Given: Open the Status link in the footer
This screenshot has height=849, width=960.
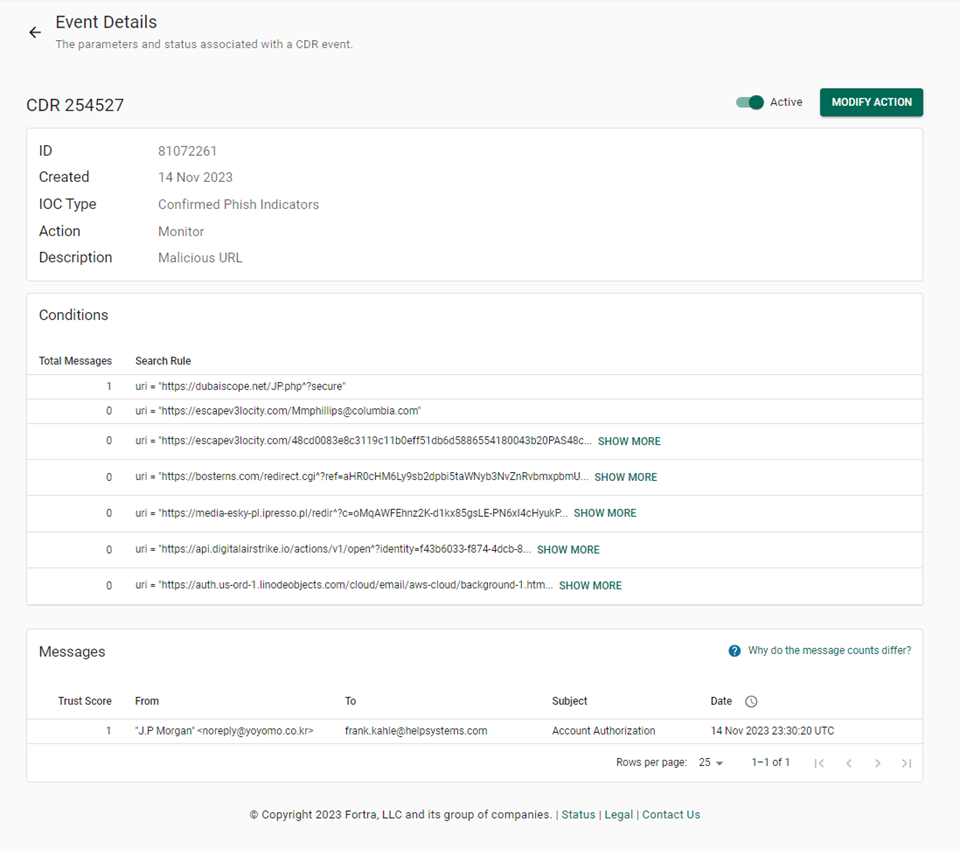Looking at the screenshot, I should click(578, 814).
